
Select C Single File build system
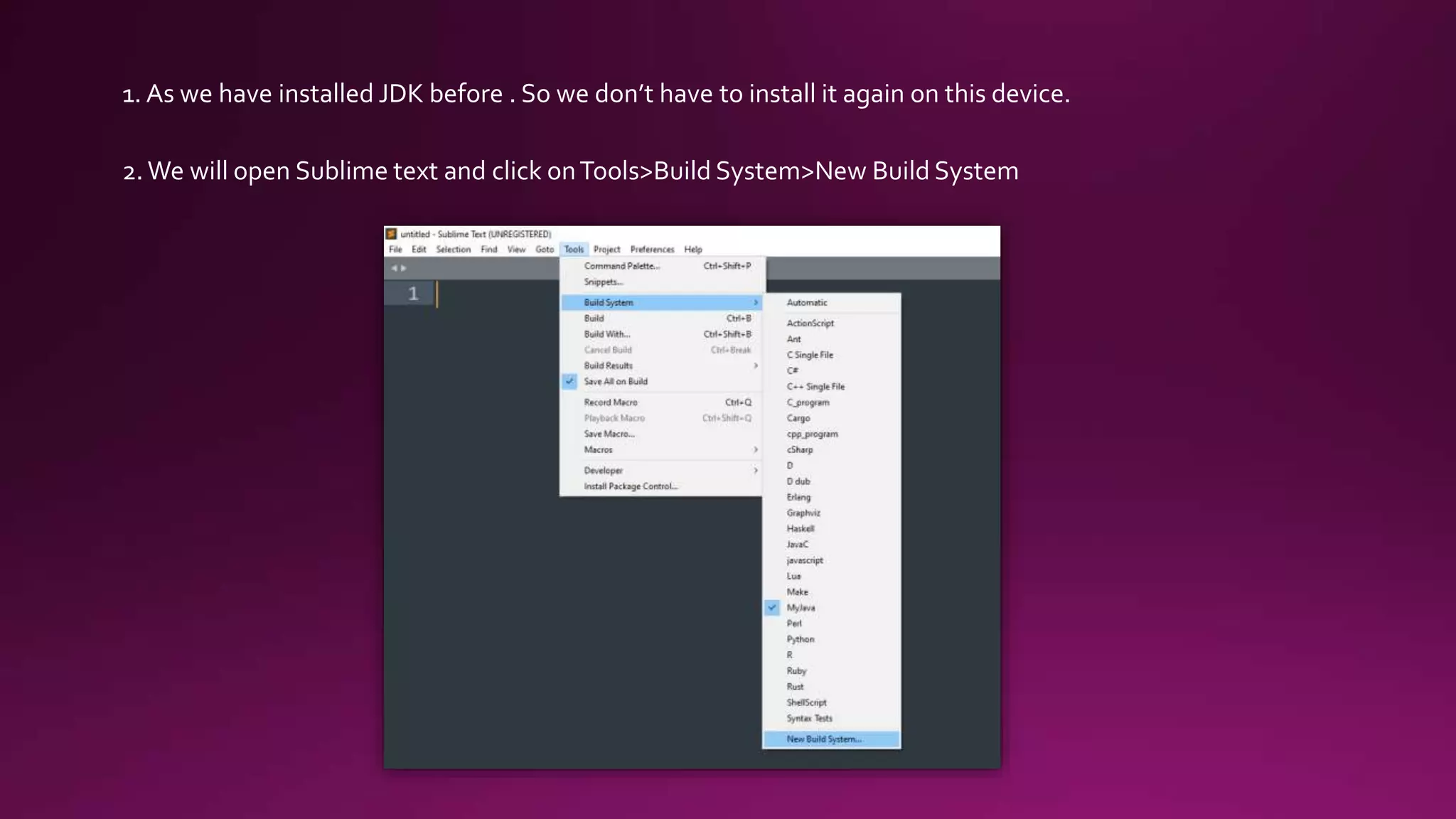pos(832,355)
